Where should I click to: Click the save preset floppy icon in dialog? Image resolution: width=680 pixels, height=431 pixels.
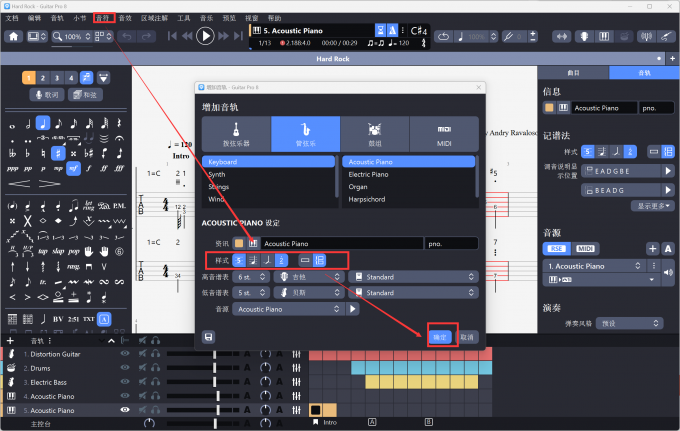pyautogui.click(x=208, y=337)
